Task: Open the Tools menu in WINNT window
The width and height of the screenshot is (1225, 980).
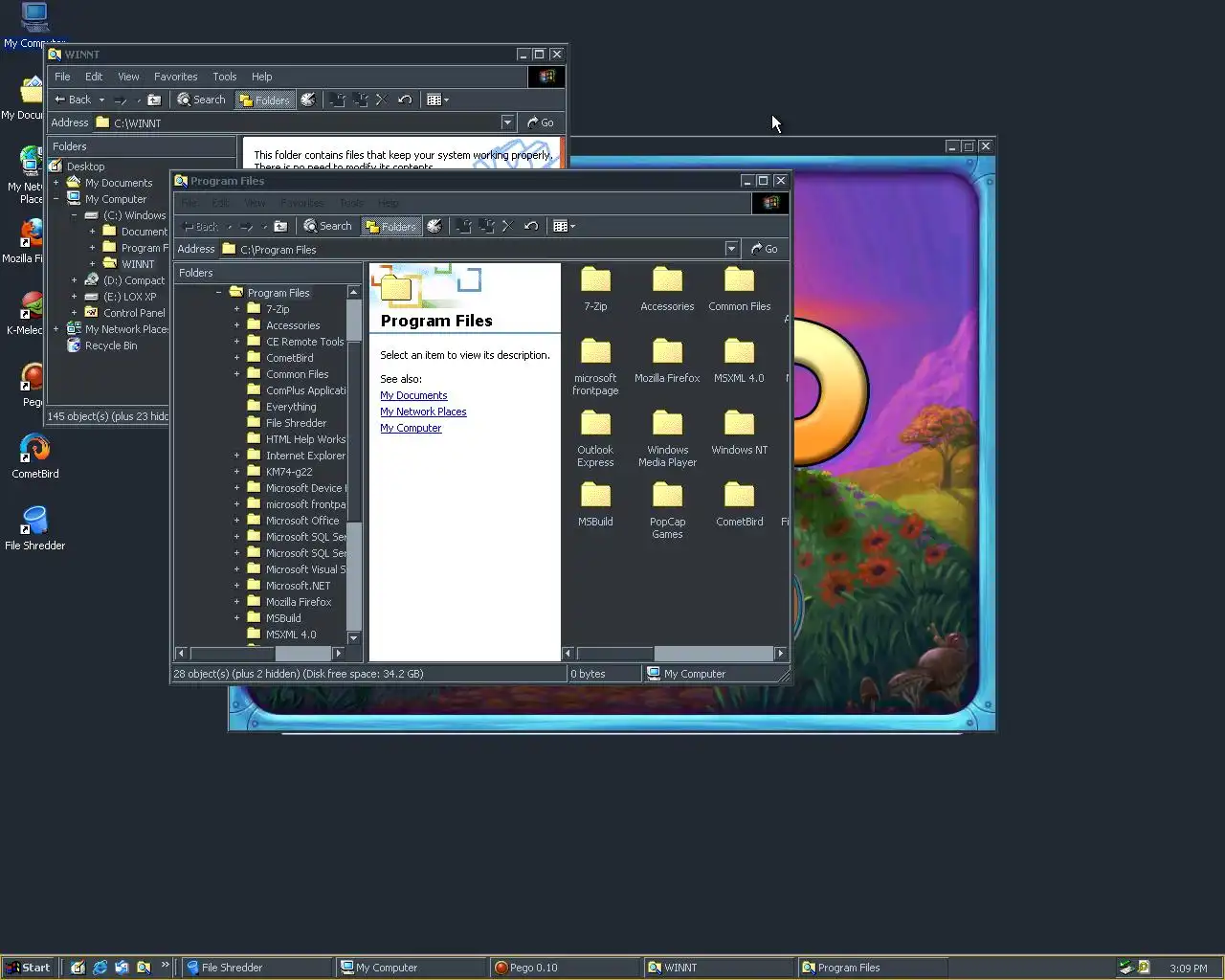Action: coord(225,77)
